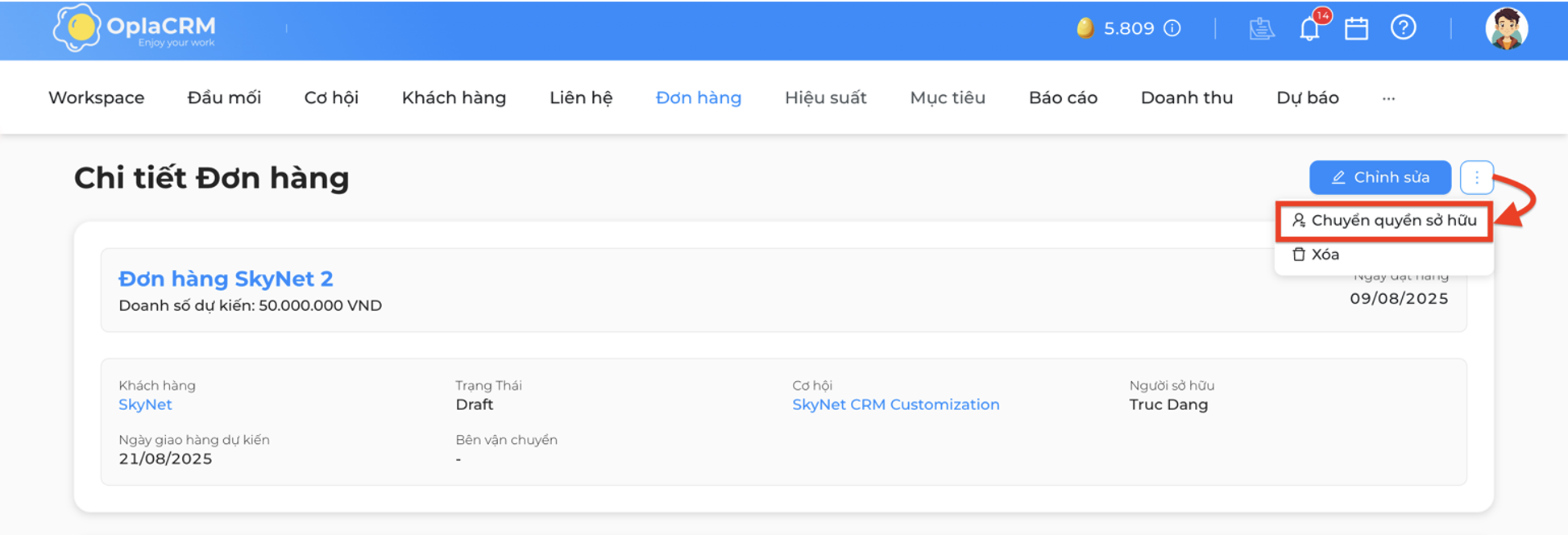The image size is (1568, 535).
Task: Open the Báo cáo tab
Action: (1063, 97)
